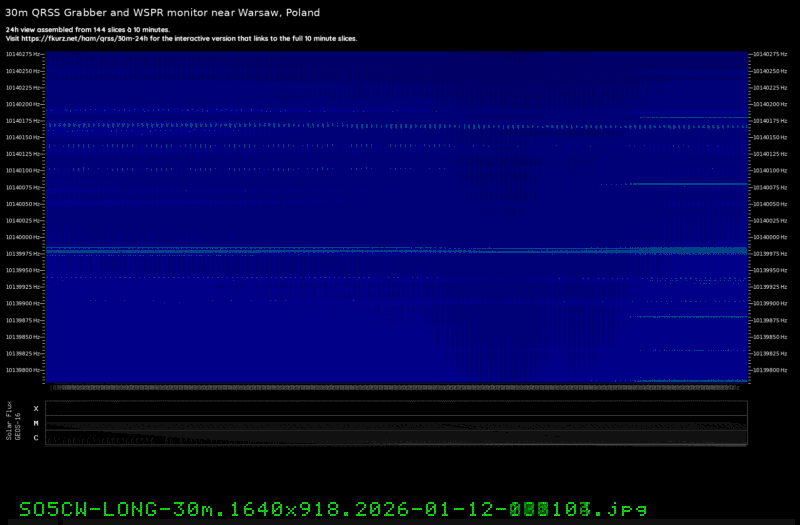The width and height of the screenshot is (800, 525).
Task: Click the C flare class label
Action: [x=36, y=438]
